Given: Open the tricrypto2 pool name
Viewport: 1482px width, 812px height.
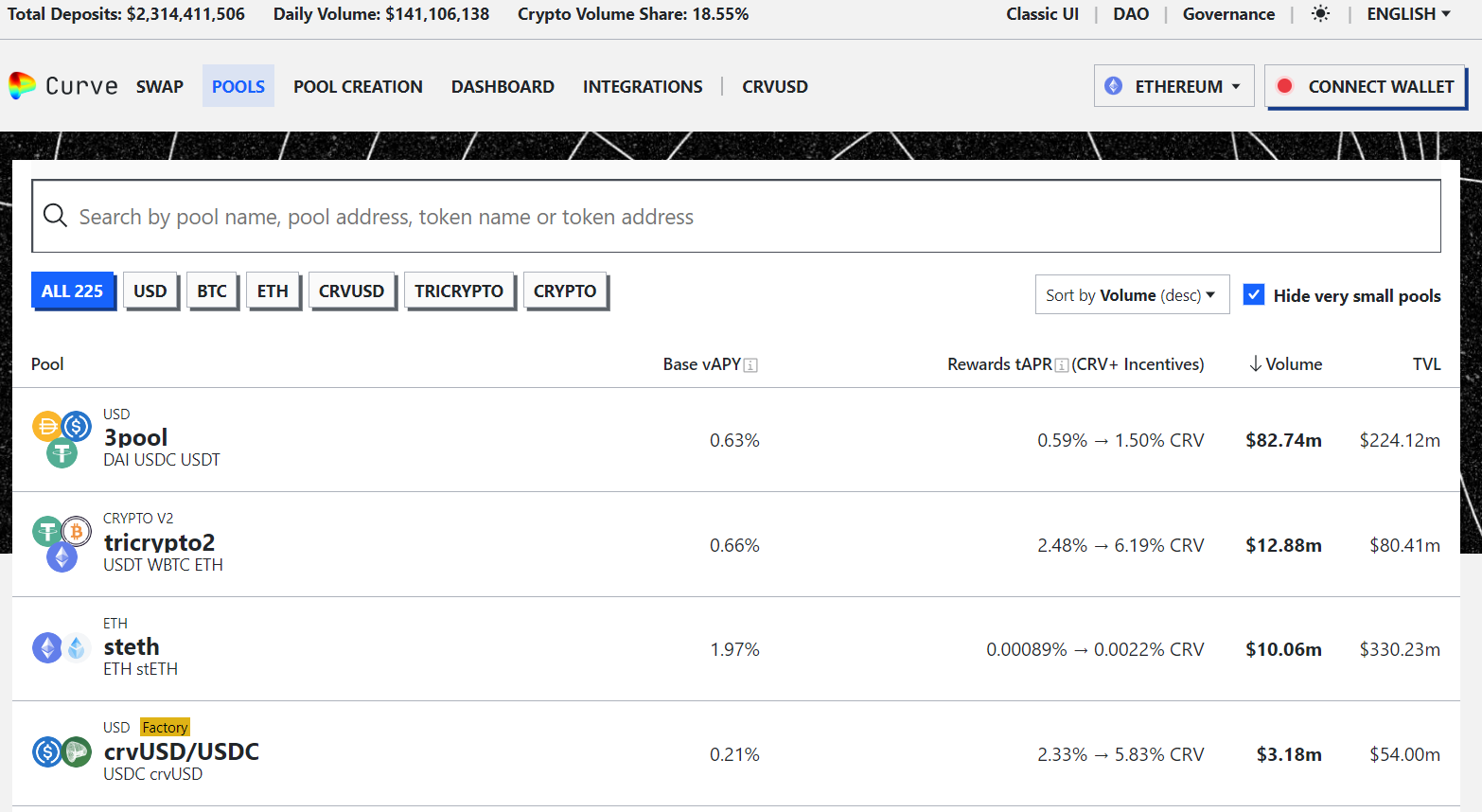Looking at the screenshot, I should click(x=159, y=542).
